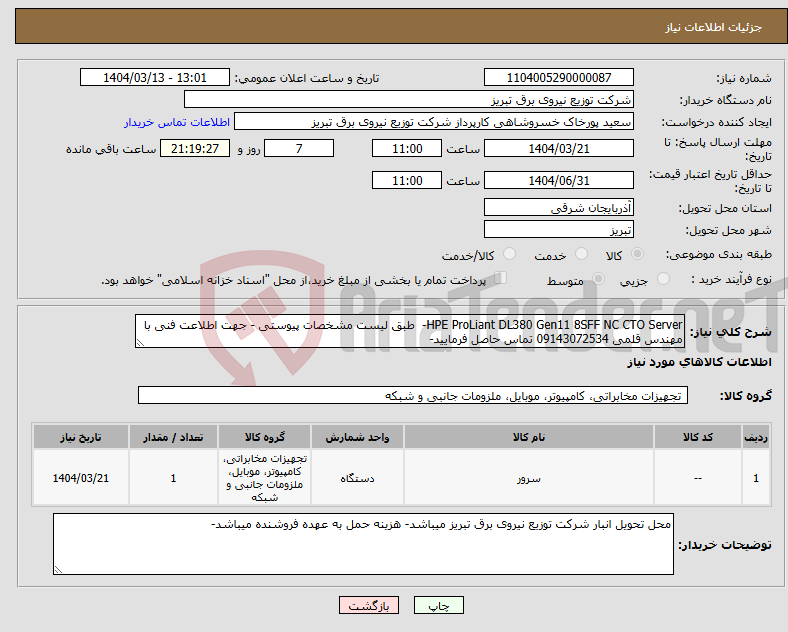Click the buyer notes resize handle

click(58, 570)
